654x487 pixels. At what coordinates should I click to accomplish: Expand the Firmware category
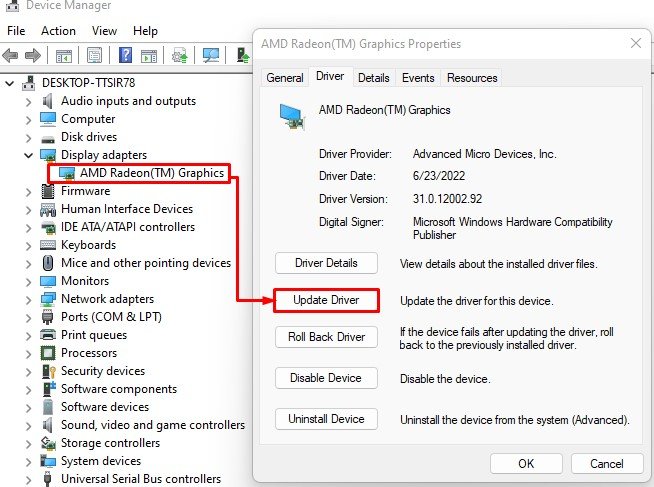pos(28,191)
